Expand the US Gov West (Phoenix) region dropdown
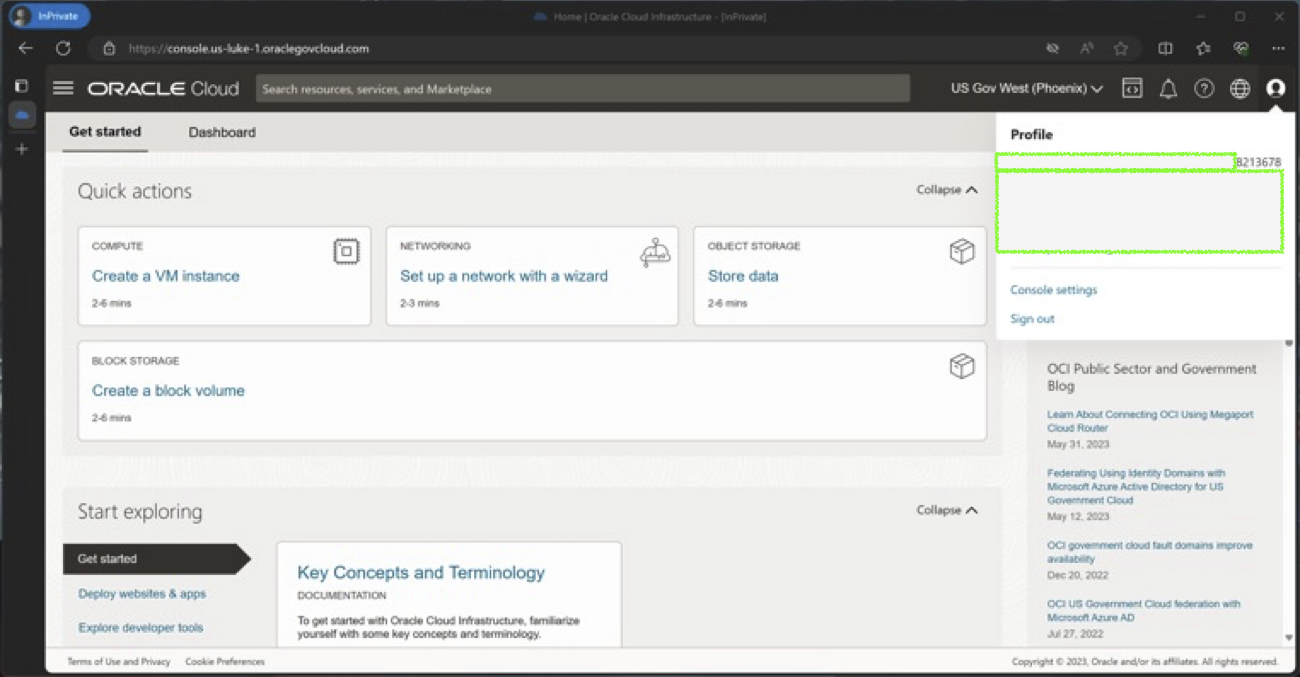This screenshot has height=677, width=1300. (x=1026, y=89)
